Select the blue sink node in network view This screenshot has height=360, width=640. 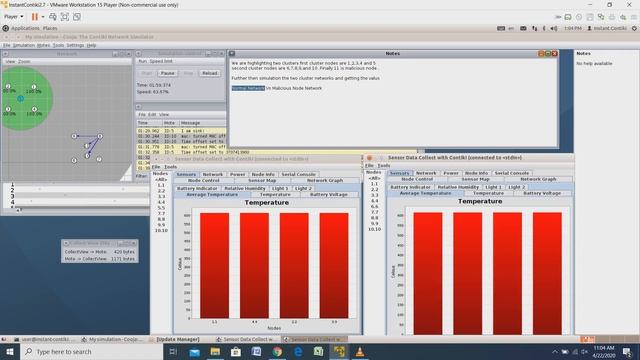pyautogui.click(x=20, y=98)
